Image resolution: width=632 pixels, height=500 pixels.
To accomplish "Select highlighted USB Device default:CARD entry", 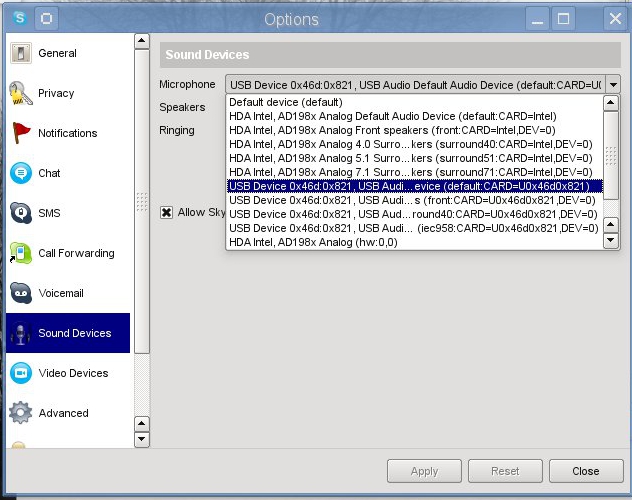I will [415, 186].
